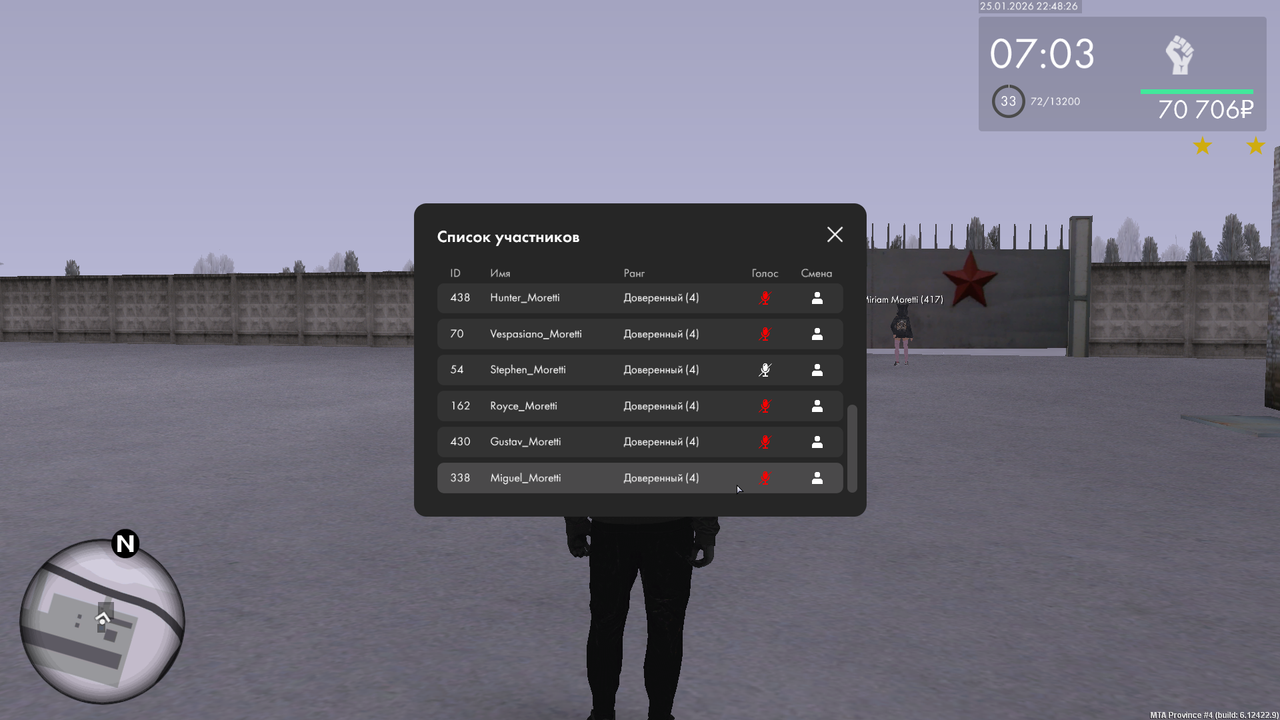This screenshot has width=1280, height=720.
Task: Select the name Vespasiano_Moretti
Action: (x=536, y=334)
